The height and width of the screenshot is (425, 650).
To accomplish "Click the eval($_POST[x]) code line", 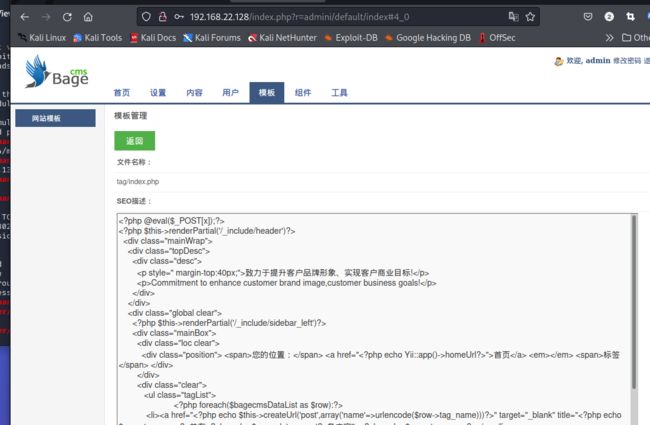I will 172,221.
